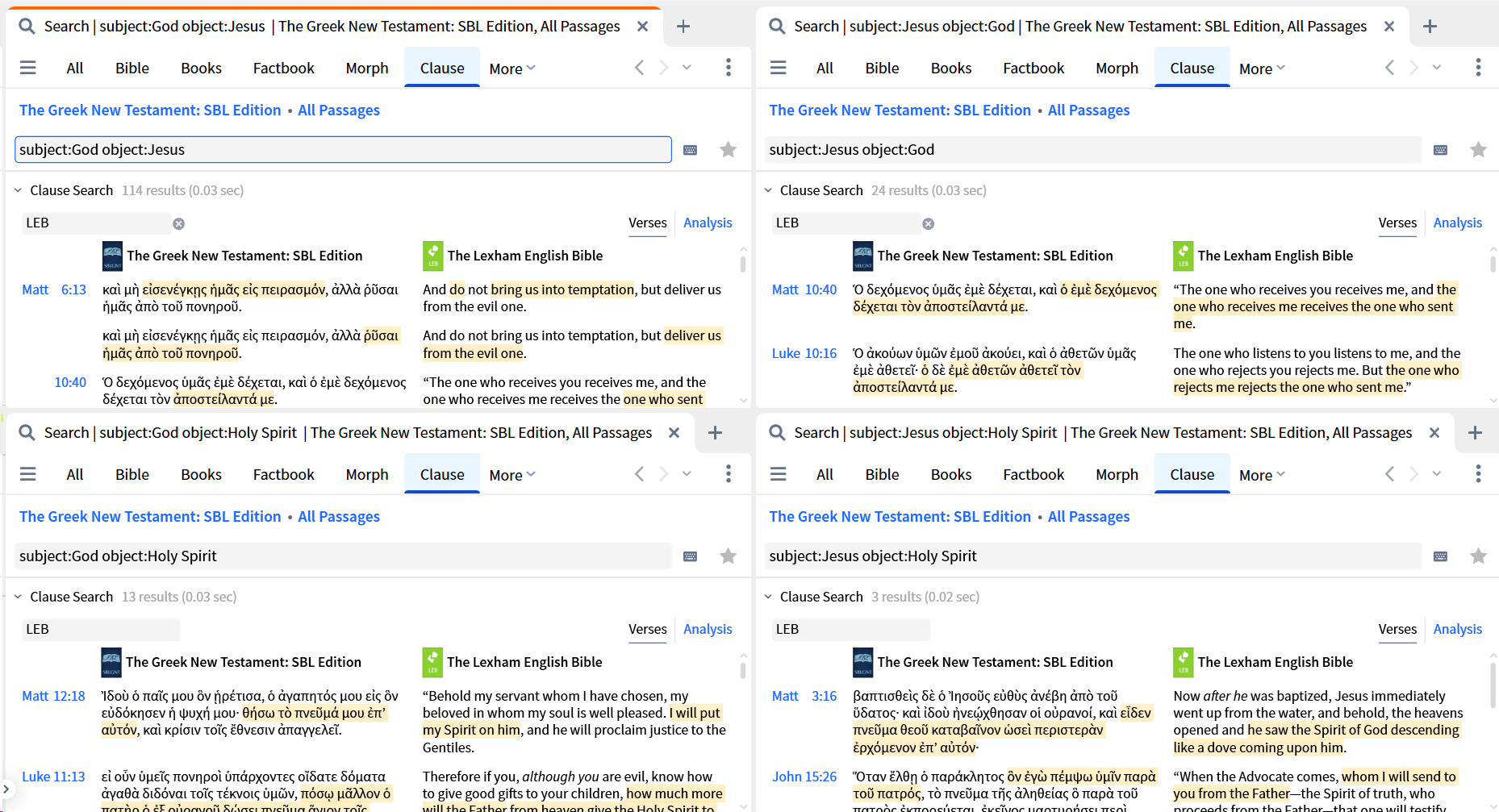Click All Passages link in God-Jesus panel

click(x=339, y=110)
